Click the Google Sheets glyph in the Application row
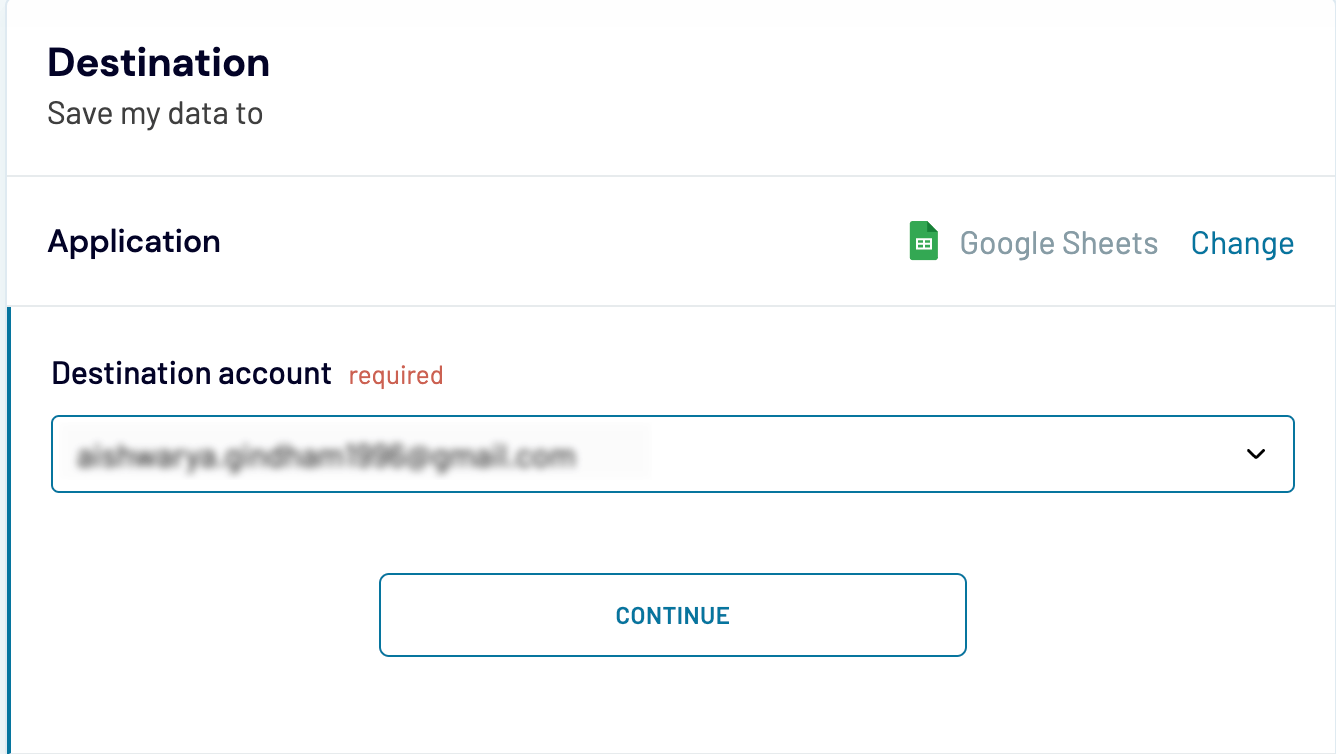1336x754 pixels. 923,241
